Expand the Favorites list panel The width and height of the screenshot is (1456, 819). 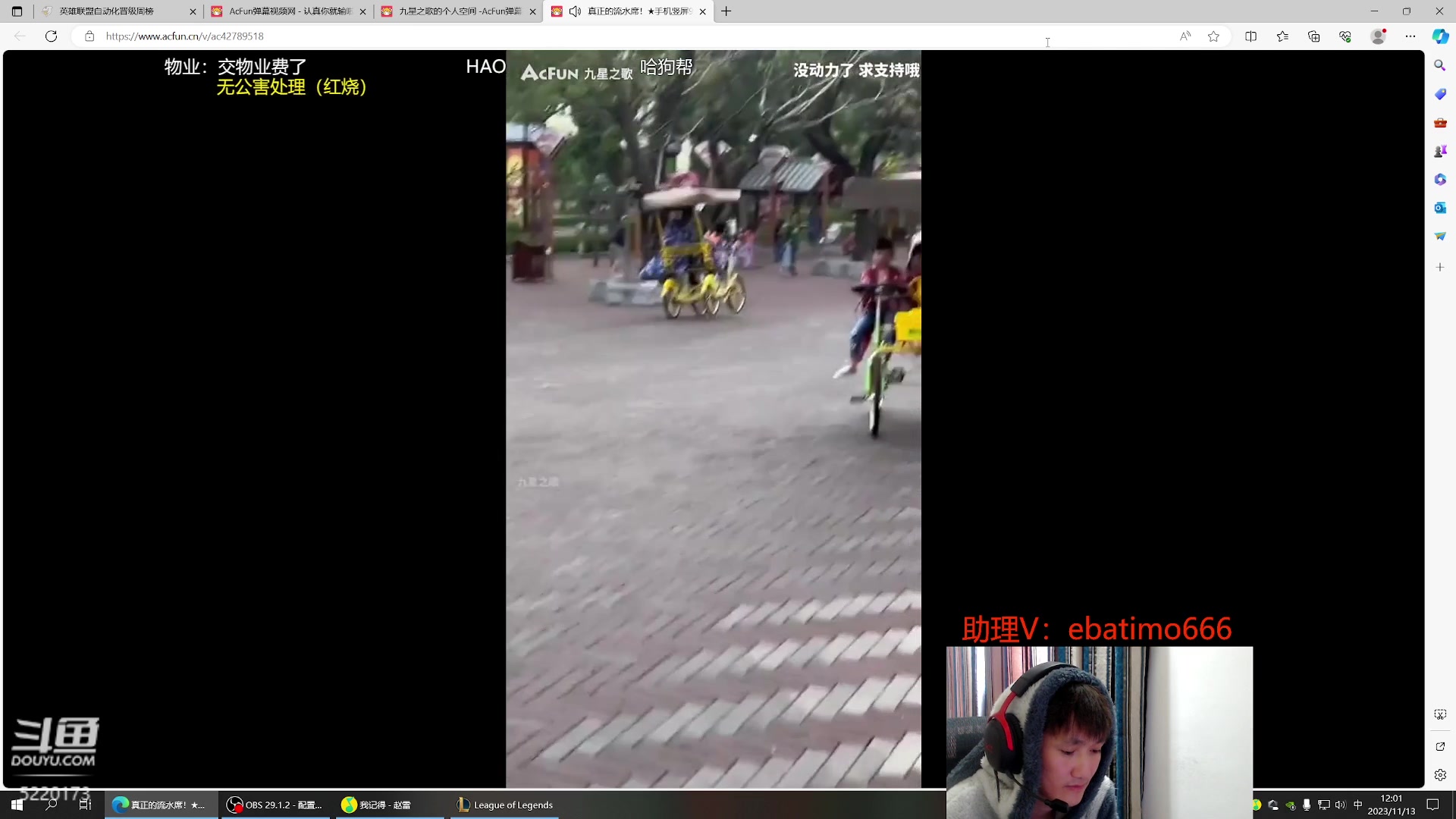1282,36
